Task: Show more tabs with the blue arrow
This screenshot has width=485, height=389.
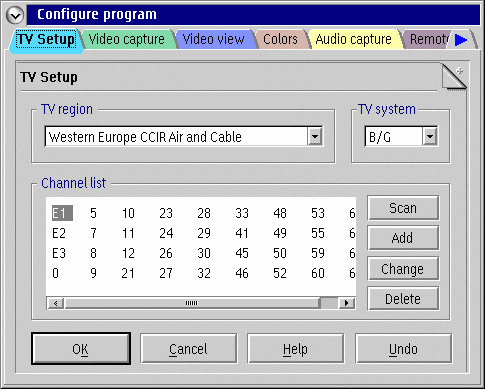Action: [x=461, y=40]
